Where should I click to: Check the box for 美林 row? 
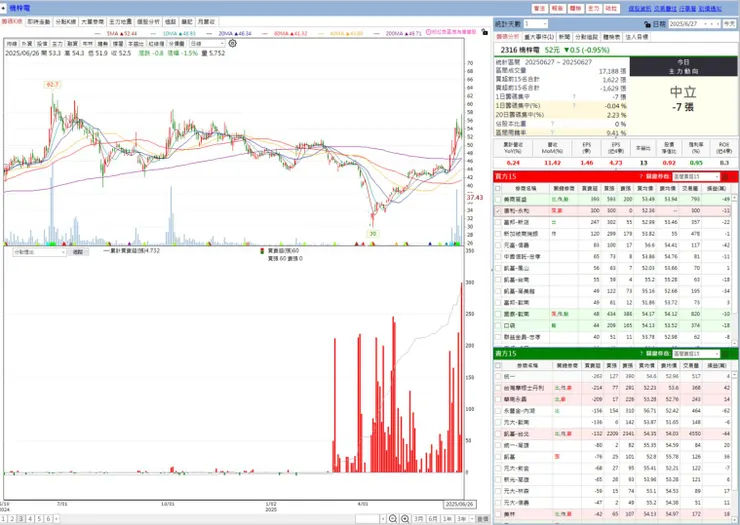(498, 514)
